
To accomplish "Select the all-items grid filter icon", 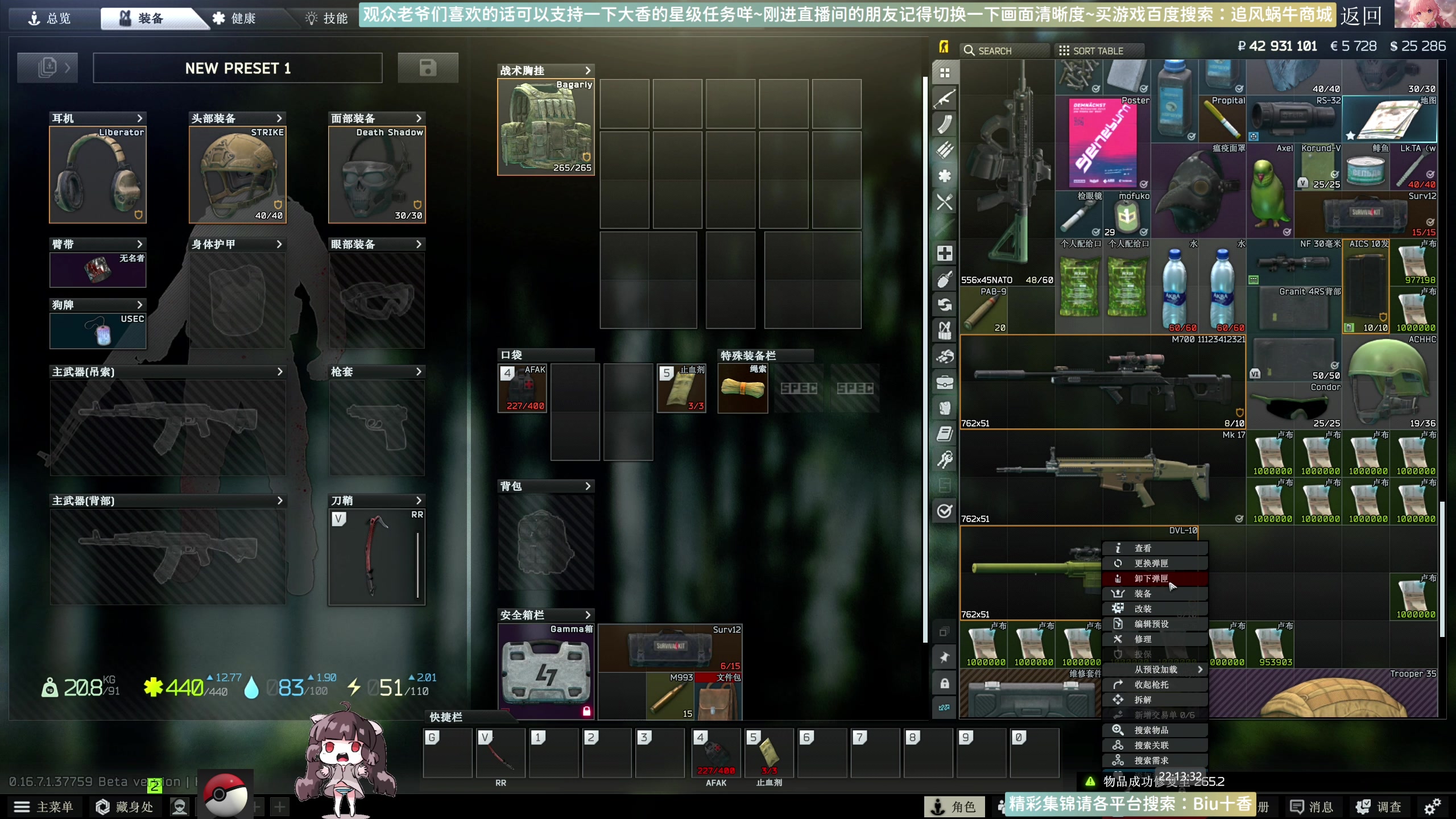I will (x=944, y=73).
